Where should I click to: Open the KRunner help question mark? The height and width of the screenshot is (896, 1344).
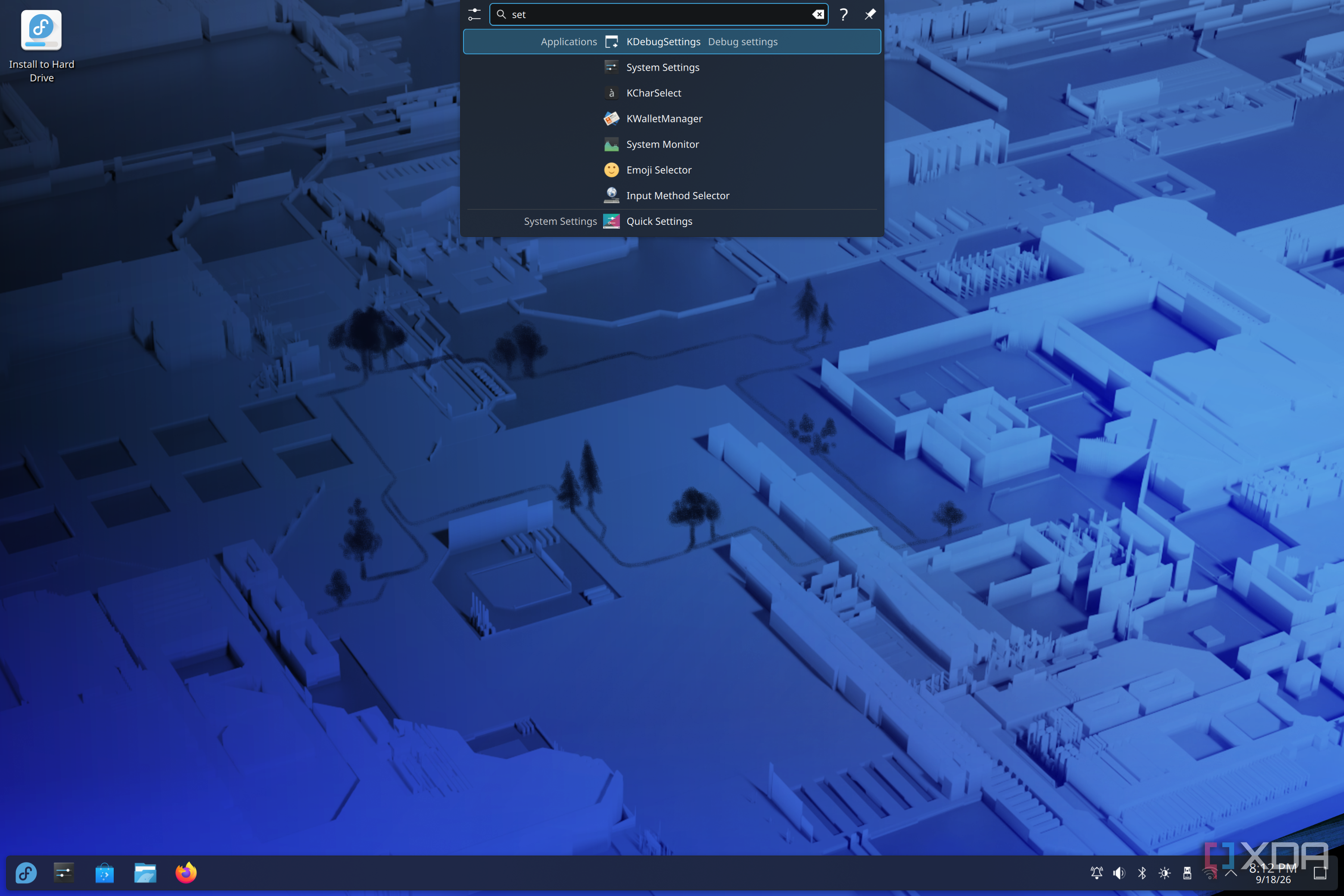[x=843, y=14]
